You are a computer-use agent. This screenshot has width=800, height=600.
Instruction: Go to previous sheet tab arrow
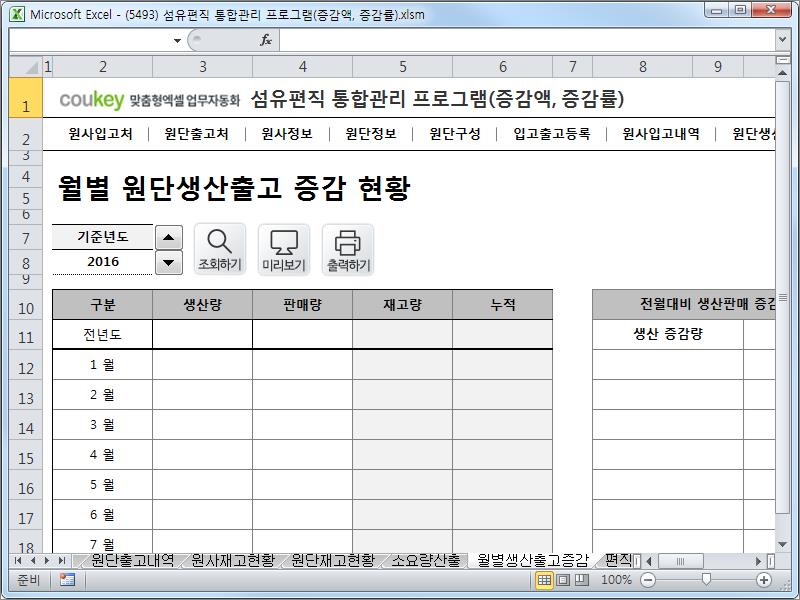click(33, 561)
